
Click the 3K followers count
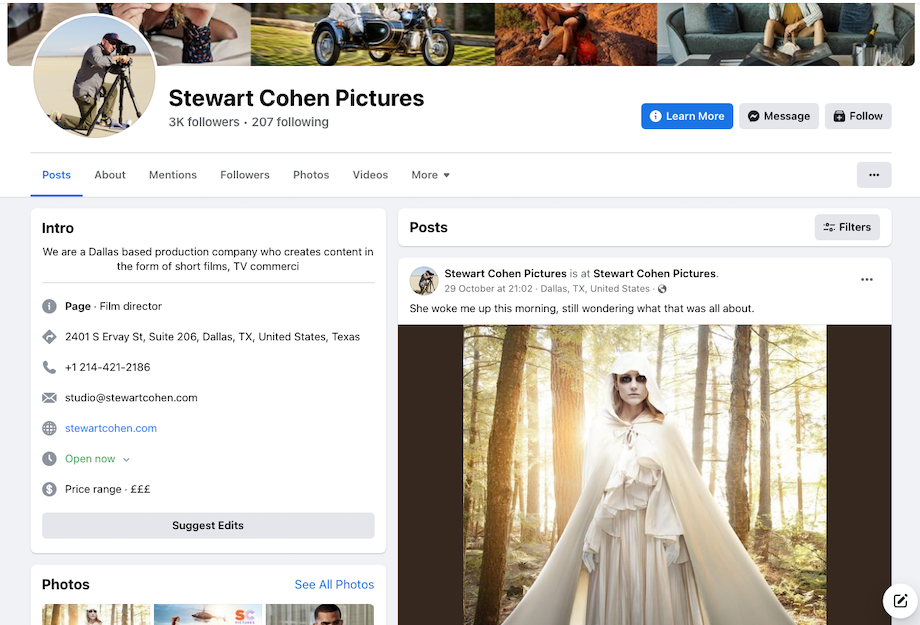click(204, 122)
